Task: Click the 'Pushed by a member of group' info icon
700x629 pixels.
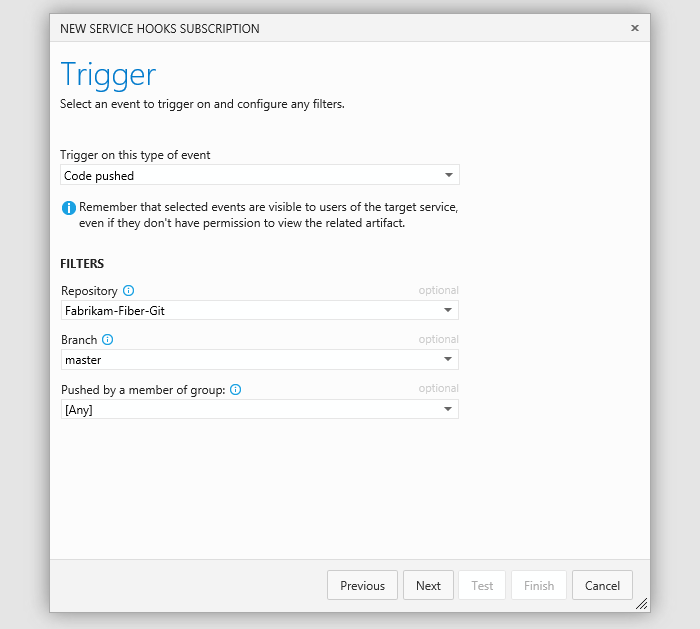Action: [x=235, y=390]
